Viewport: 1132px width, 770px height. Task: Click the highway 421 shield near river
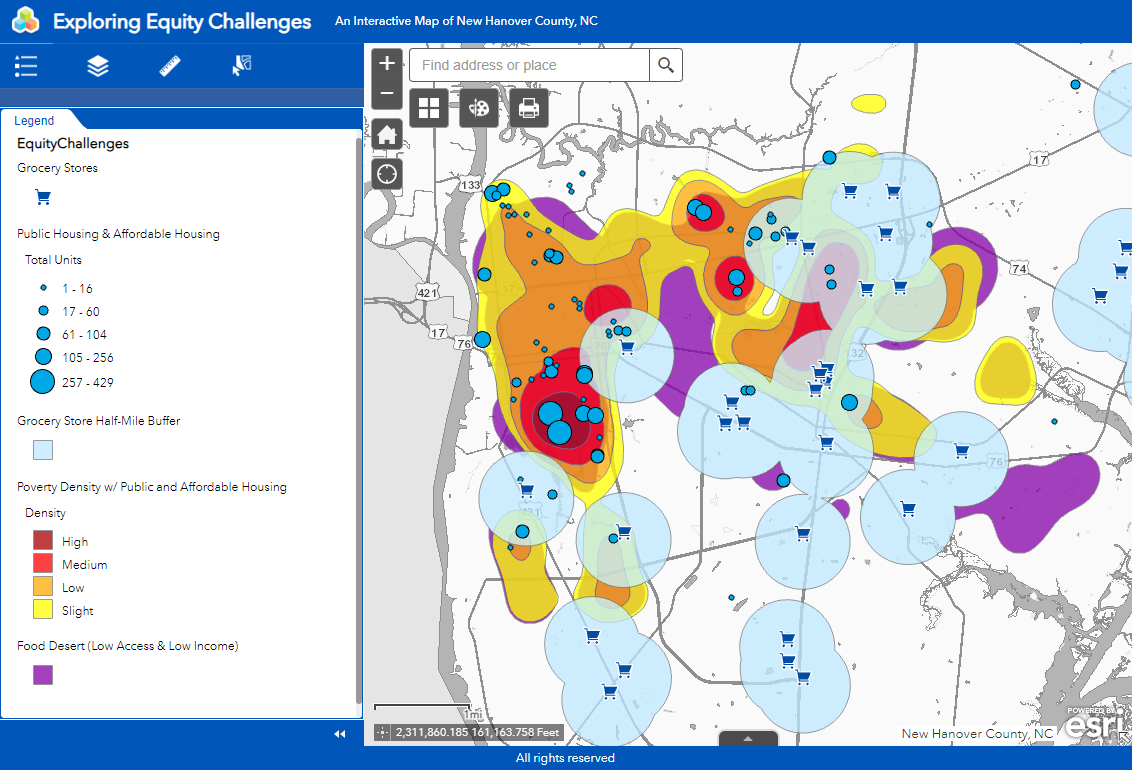point(427,293)
